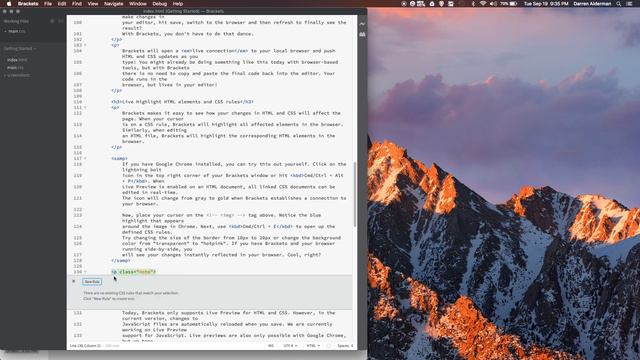Screen dimensions: 640x360
Task: Click the Line and Column cursor position
Action: coord(85,346)
